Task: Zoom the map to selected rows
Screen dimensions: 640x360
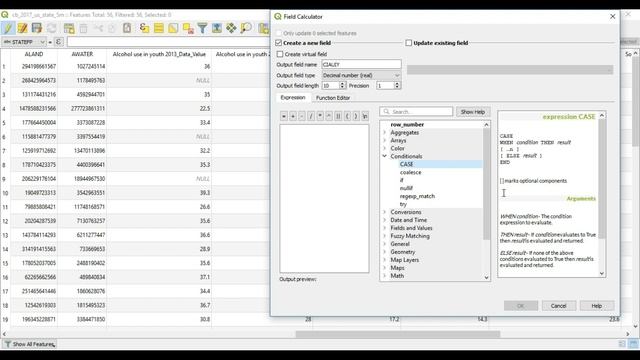Action: point(246,28)
